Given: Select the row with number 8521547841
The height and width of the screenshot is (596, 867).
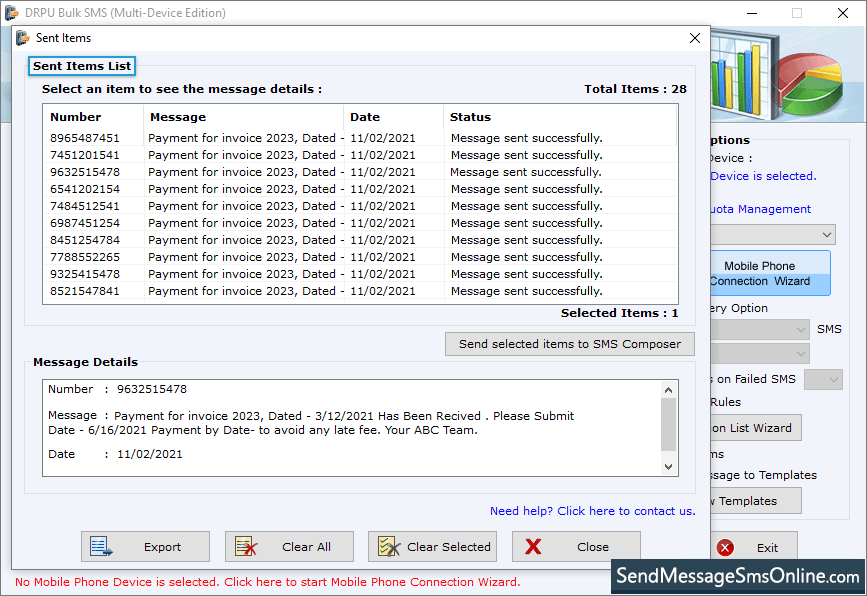Looking at the screenshot, I should pos(360,291).
